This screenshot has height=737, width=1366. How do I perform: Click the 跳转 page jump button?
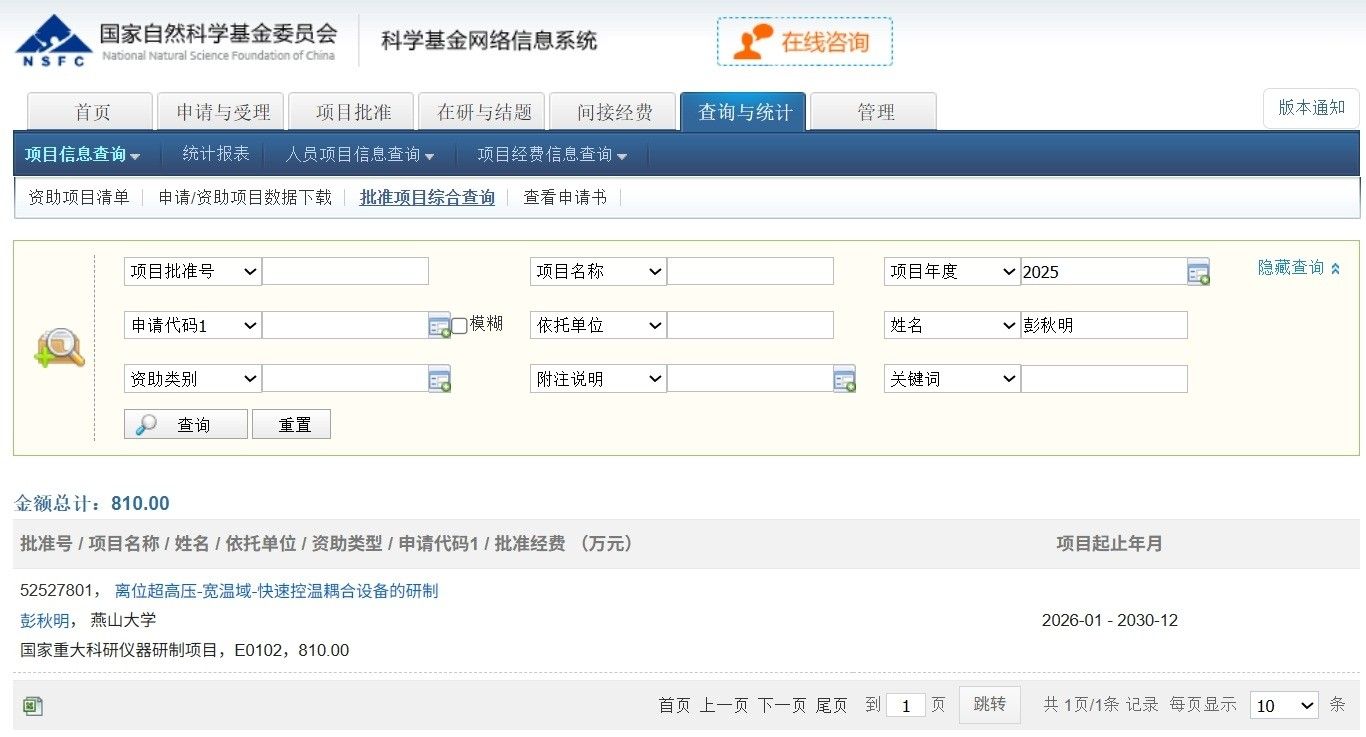(989, 705)
